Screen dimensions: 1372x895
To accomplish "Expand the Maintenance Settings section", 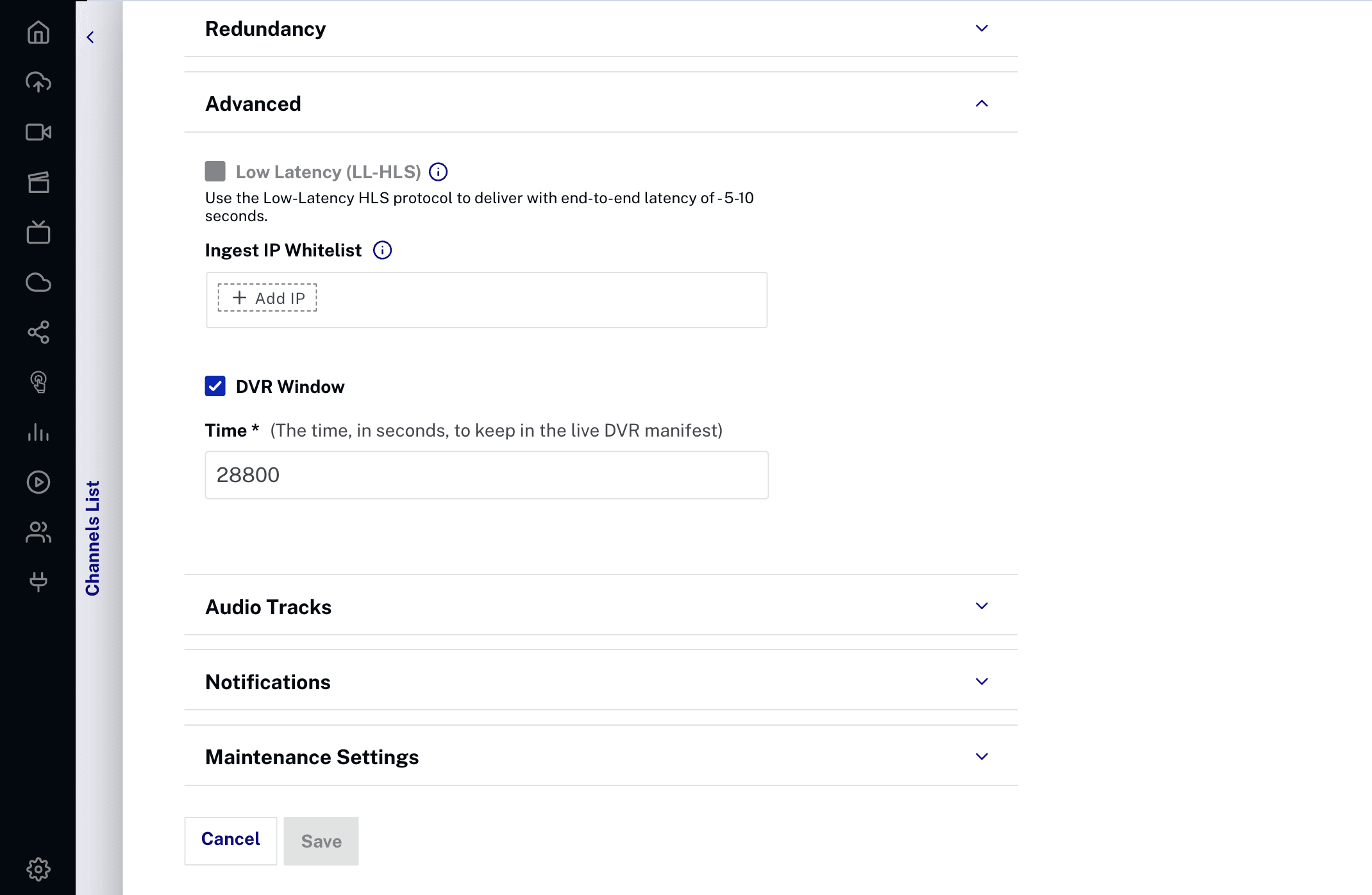I will [x=982, y=757].
